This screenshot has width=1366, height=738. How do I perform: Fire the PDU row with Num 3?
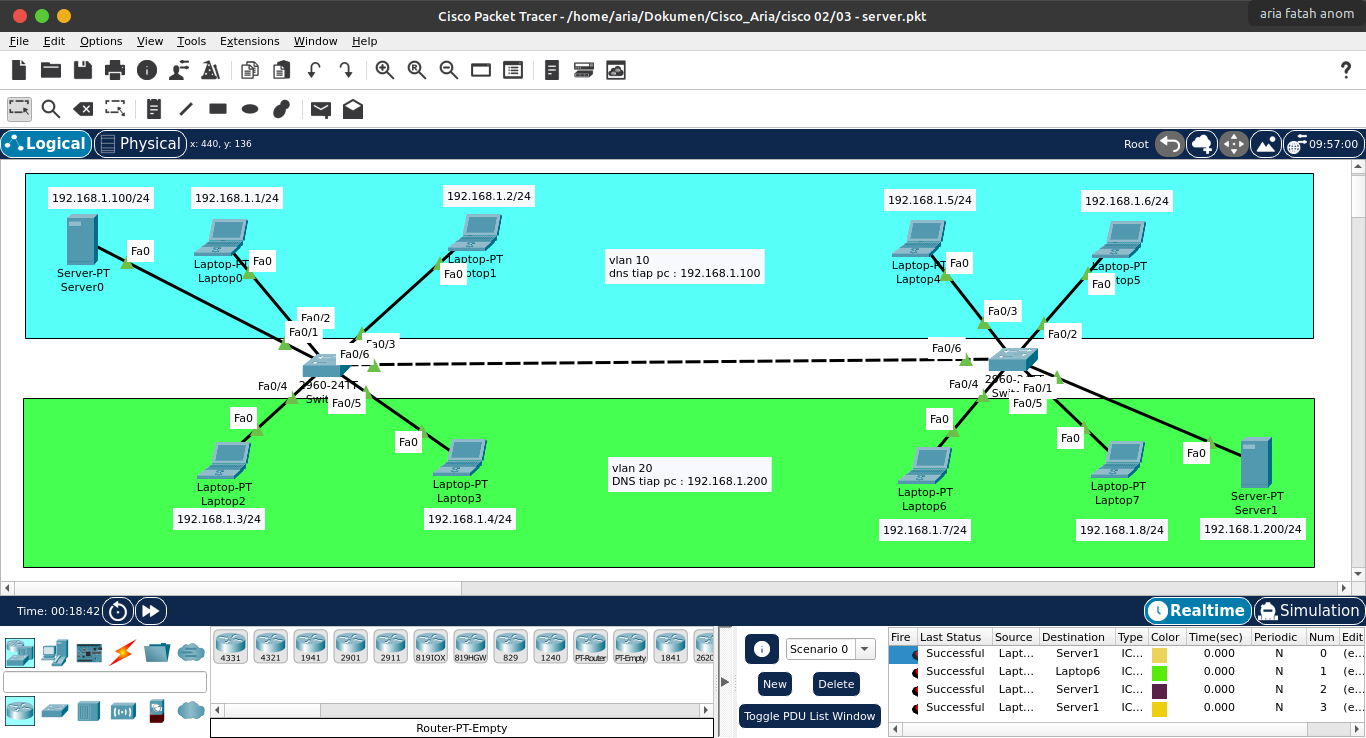[914, 708]
